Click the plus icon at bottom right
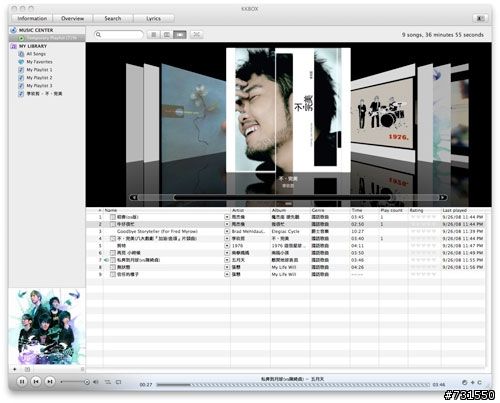Screen dimensions: 500x403 pyautogui.click(x=472, y=382)
